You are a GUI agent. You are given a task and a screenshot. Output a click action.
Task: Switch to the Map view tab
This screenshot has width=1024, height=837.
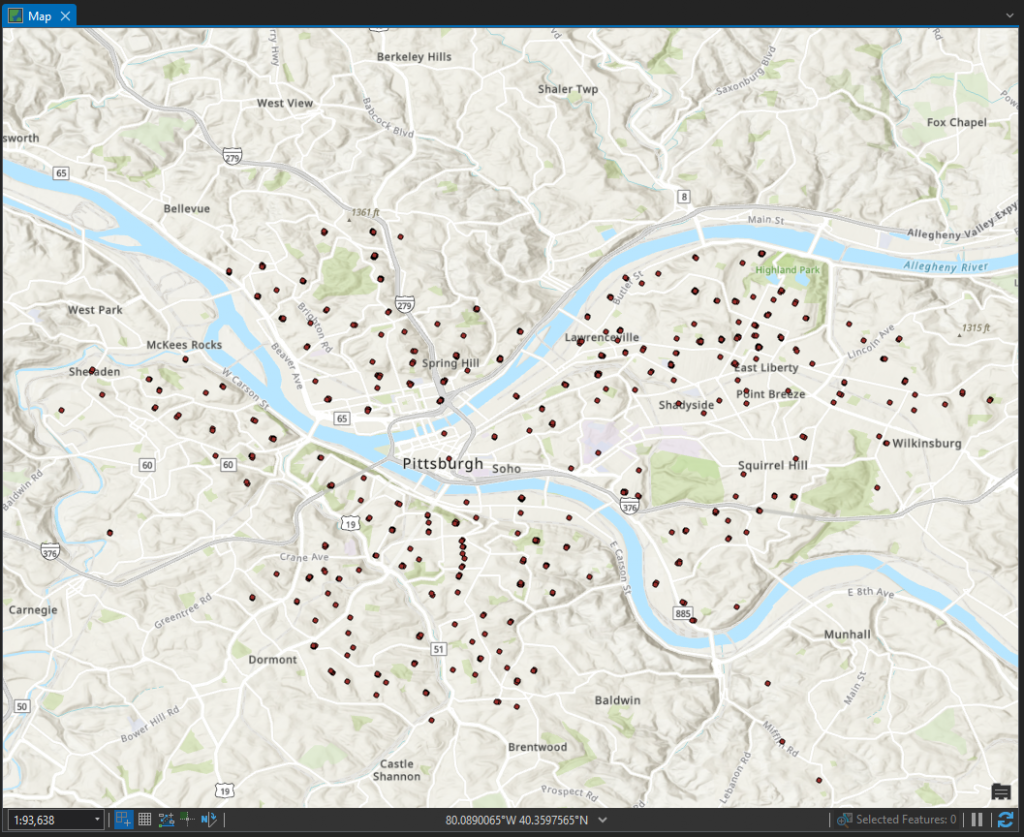point(39,15)
